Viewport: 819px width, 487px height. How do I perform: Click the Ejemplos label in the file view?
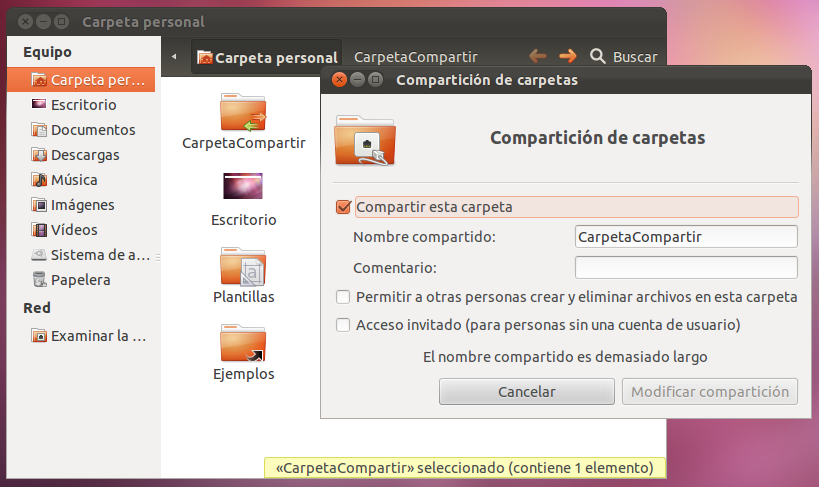point(243,374)
